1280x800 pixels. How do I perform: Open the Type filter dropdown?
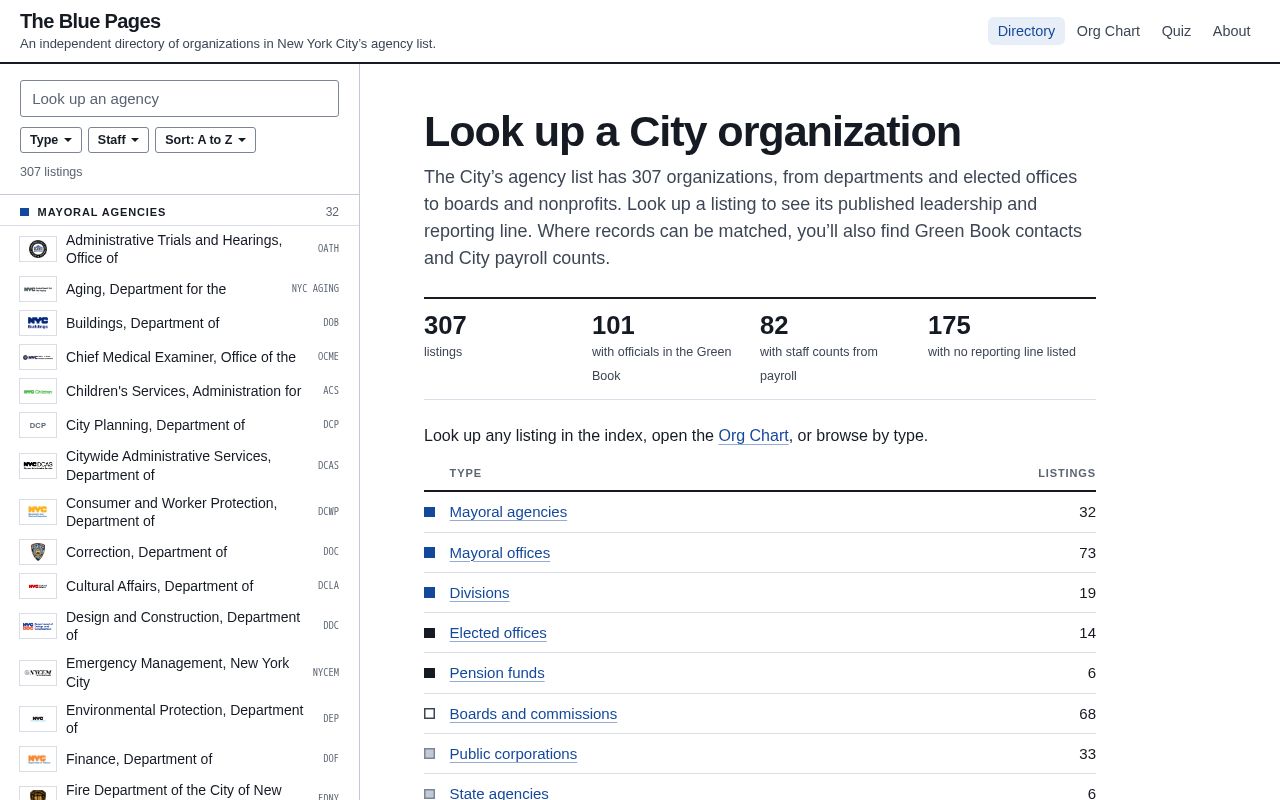click(51, 140)
